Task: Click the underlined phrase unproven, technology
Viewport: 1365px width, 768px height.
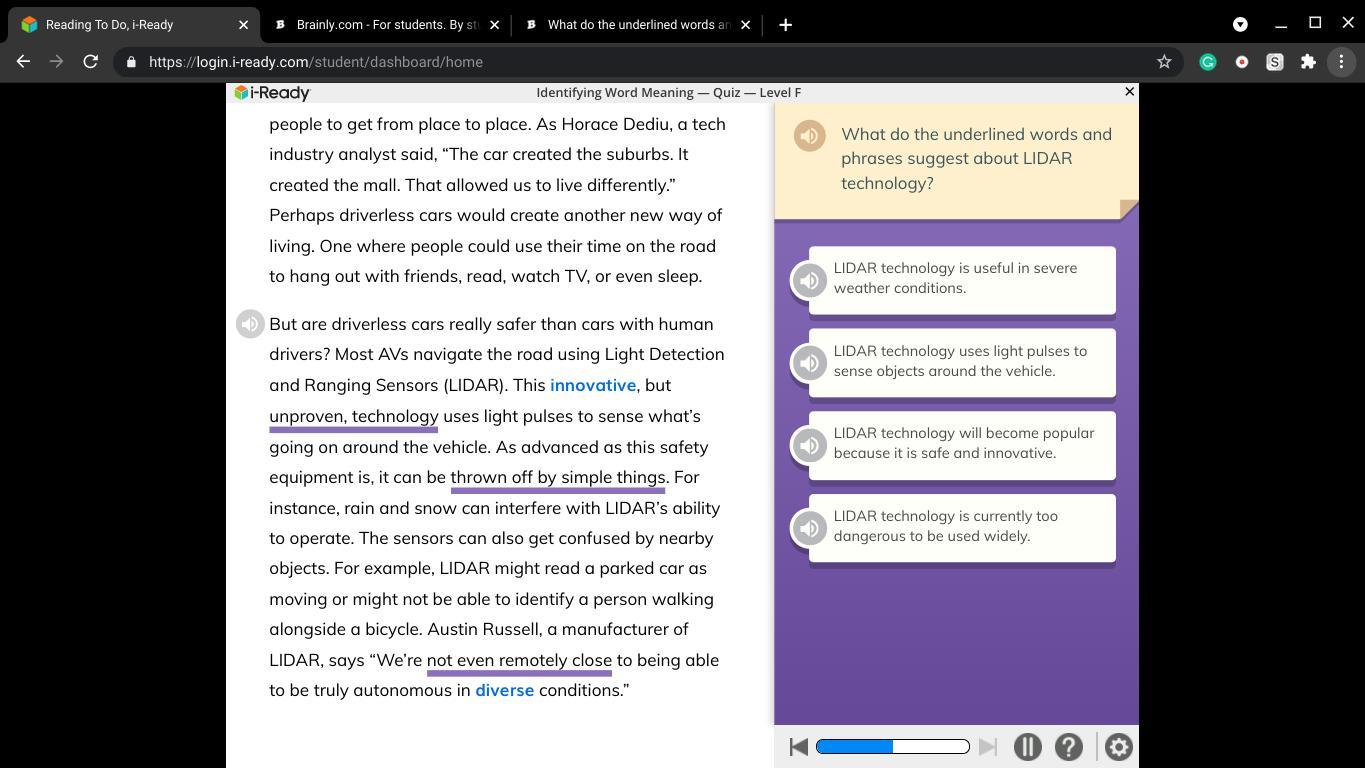Action: [354, 416]
